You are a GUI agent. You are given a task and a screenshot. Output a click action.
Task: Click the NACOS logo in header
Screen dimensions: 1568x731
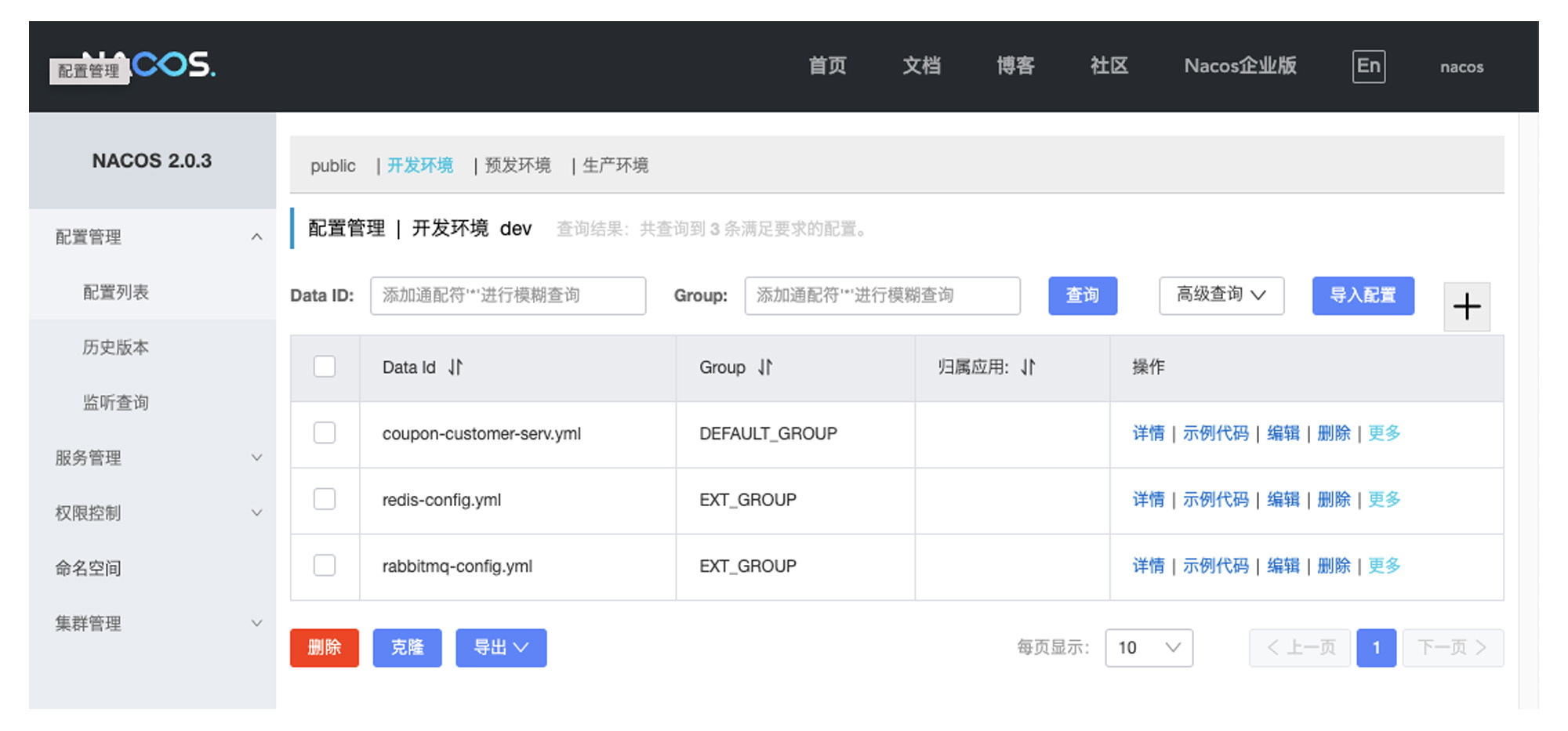172,64
